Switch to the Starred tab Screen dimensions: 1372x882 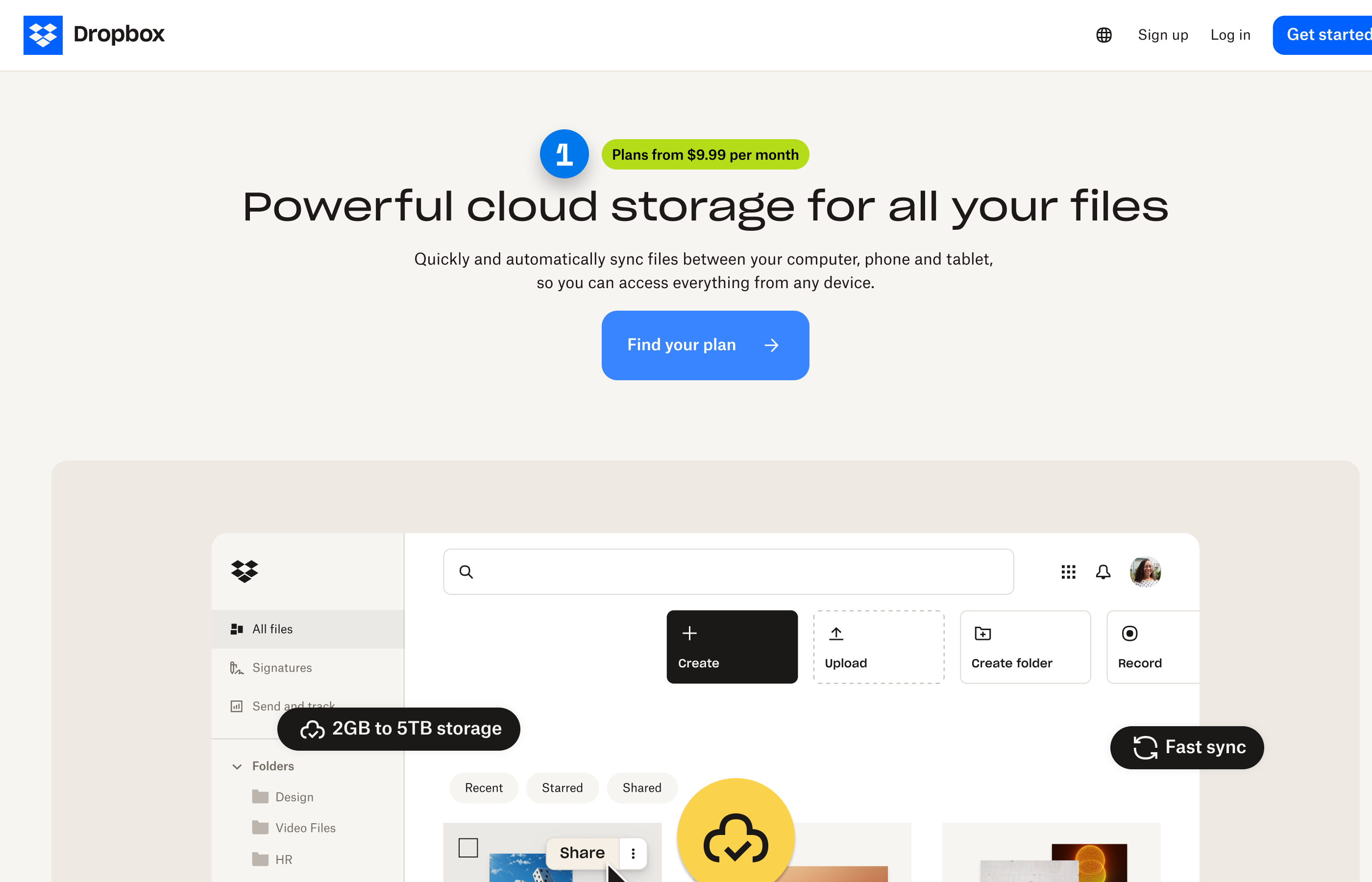[x=562, y=787]
